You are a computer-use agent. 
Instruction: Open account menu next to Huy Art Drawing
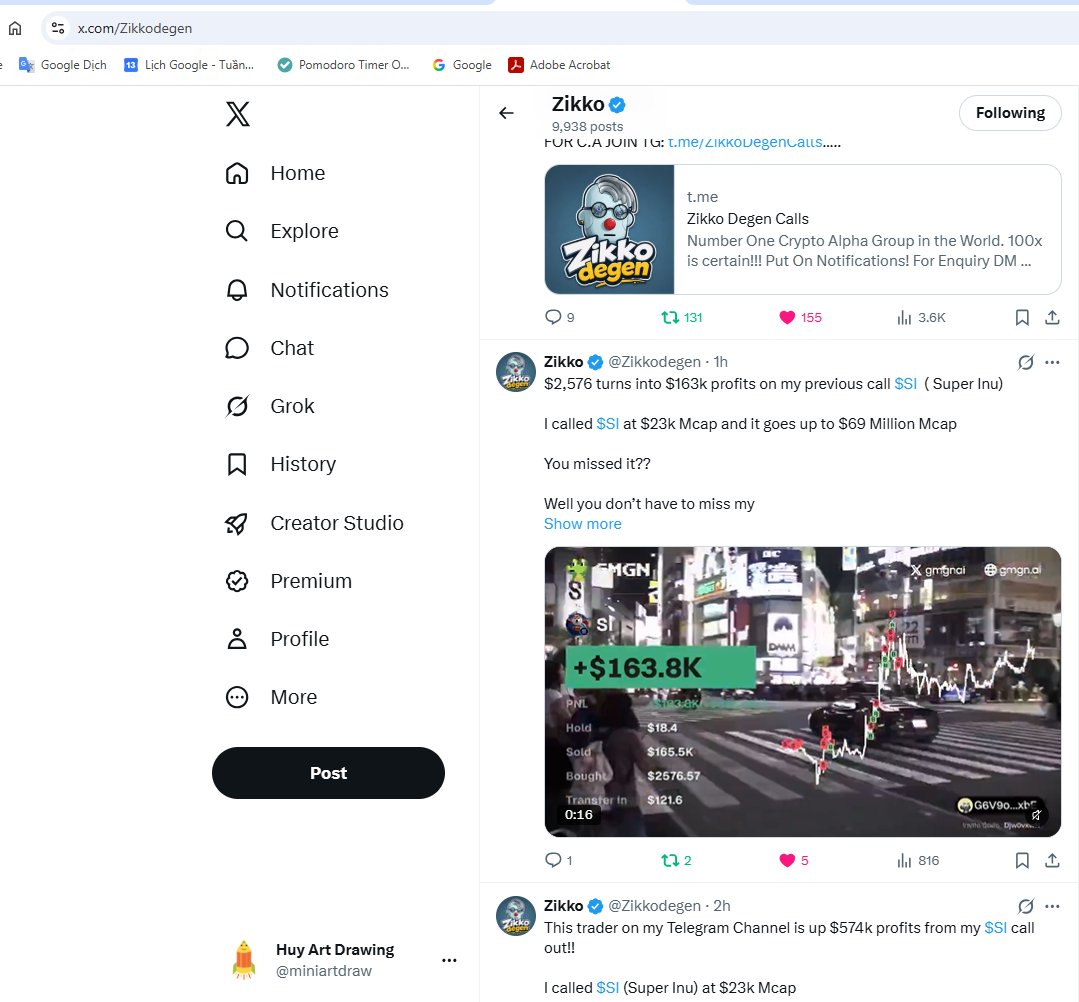tap(449, 960)
